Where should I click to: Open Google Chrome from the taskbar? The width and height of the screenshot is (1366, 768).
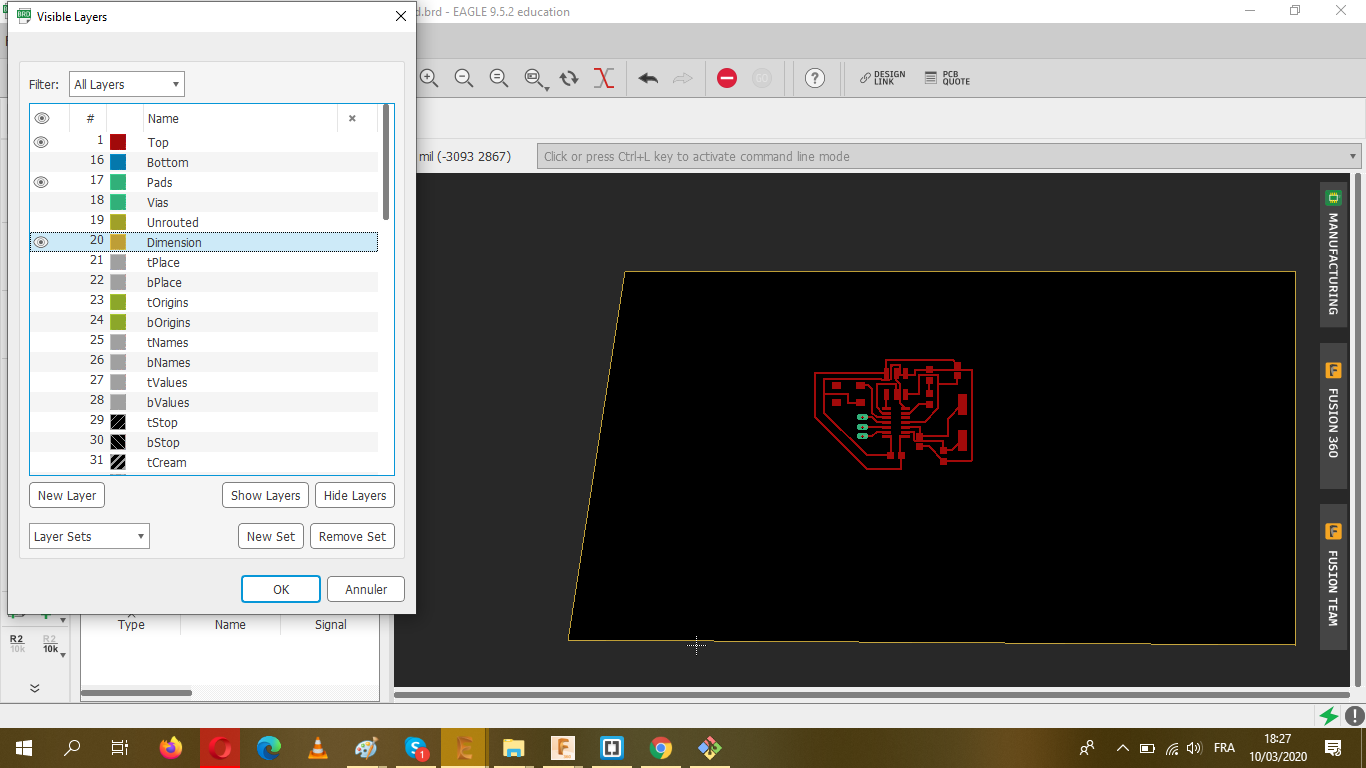(x=660, y=748)
